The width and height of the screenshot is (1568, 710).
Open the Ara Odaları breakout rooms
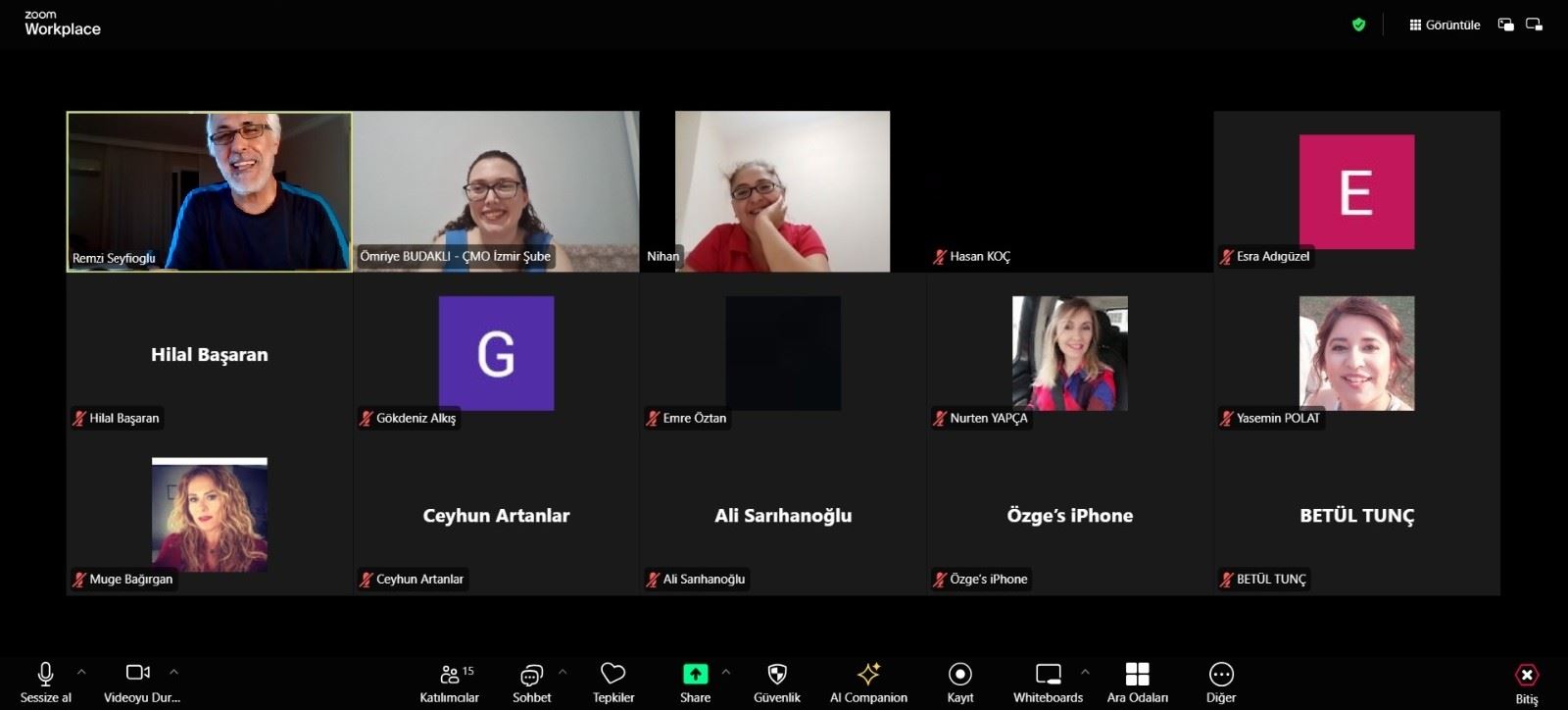click(x=1137, y=674)
